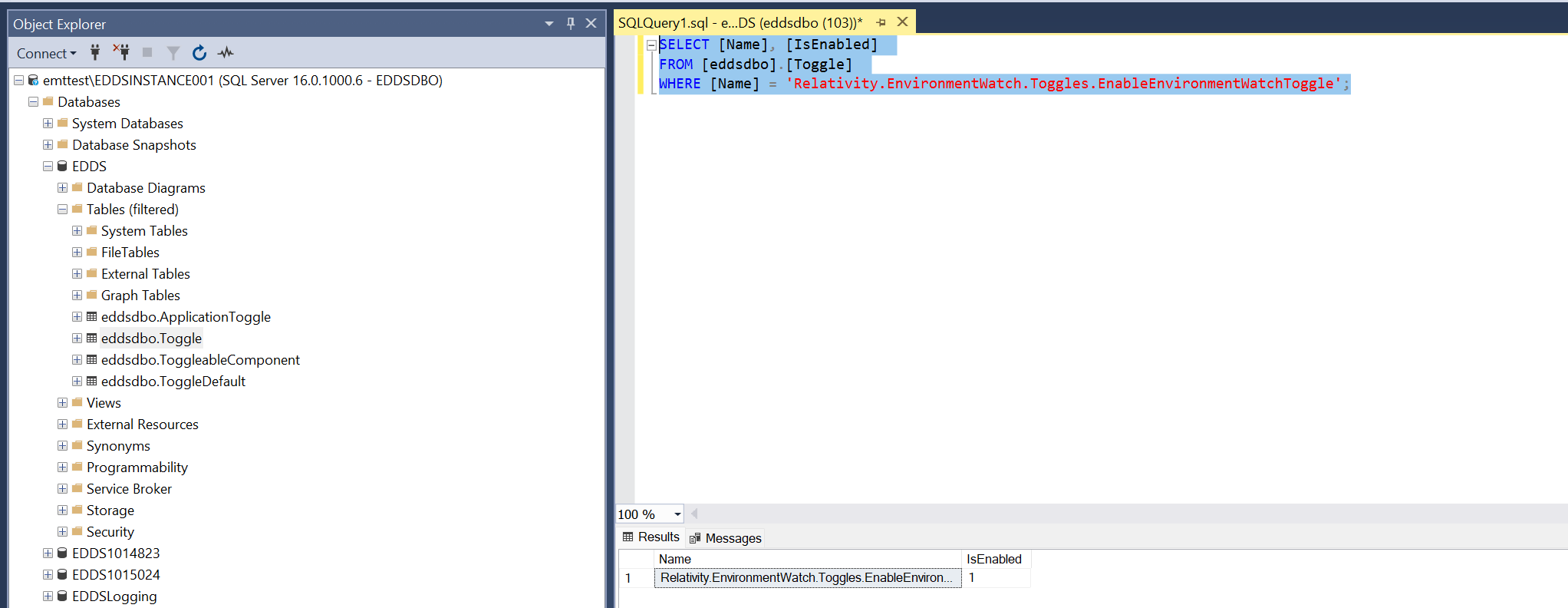1568x608 pixels.
Task: Open the 100 % zoom dropdown
Action: click(677, 514)
